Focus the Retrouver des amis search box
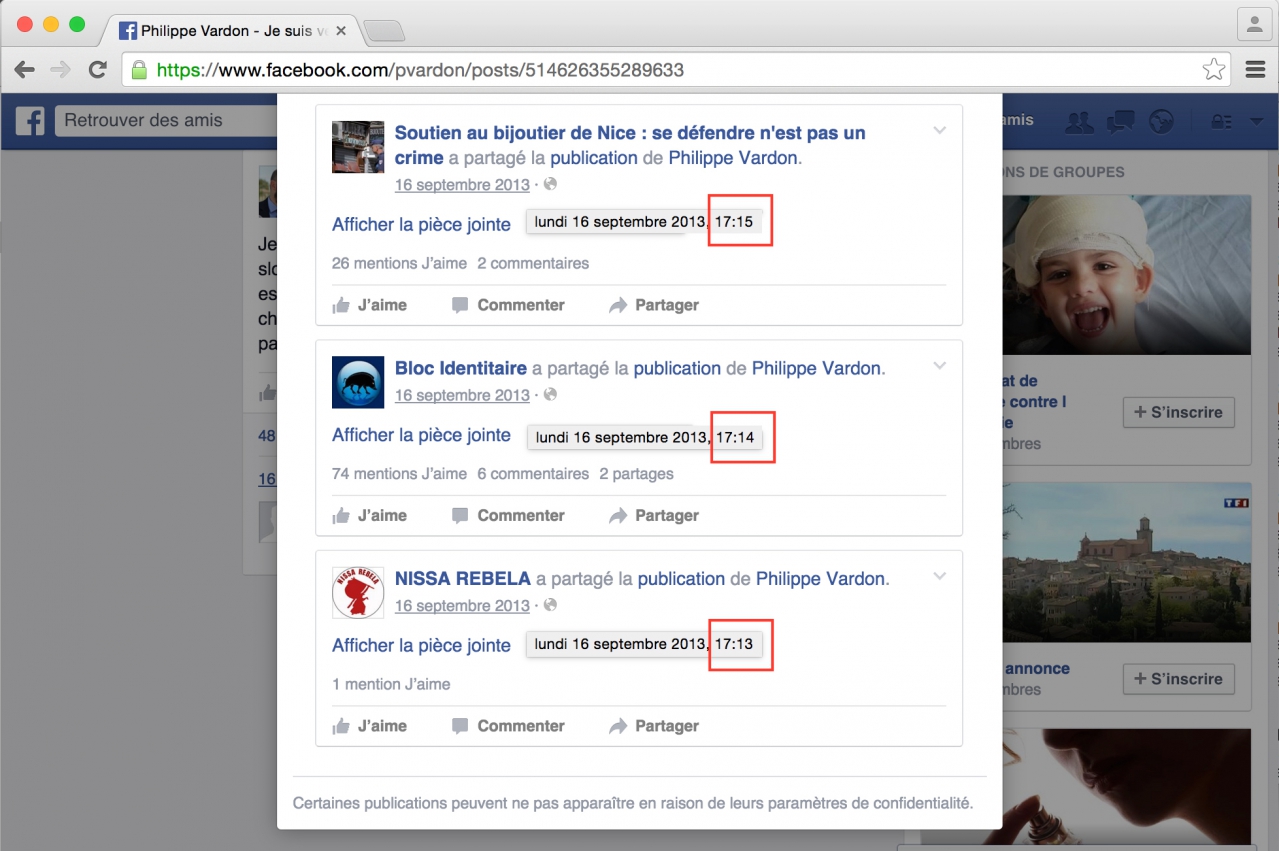The height and width of the screenshot is (851, 1279). point(166,121)
